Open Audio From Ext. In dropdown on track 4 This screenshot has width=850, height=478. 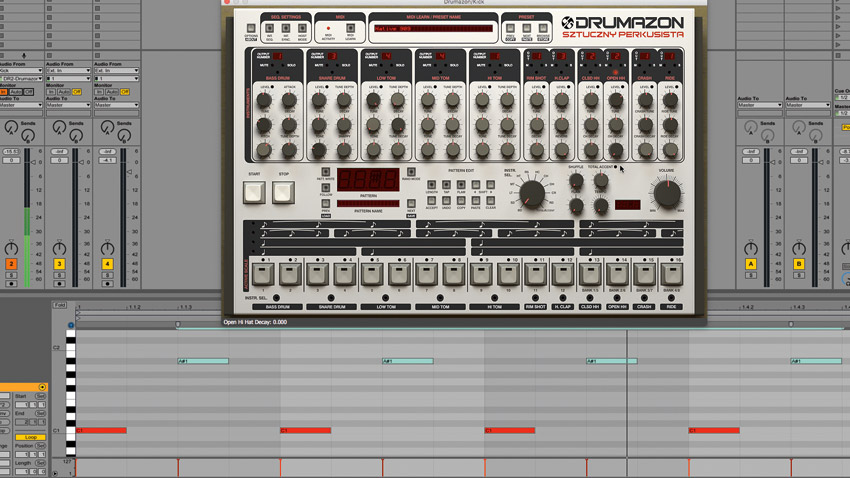(x=116, y=70)
